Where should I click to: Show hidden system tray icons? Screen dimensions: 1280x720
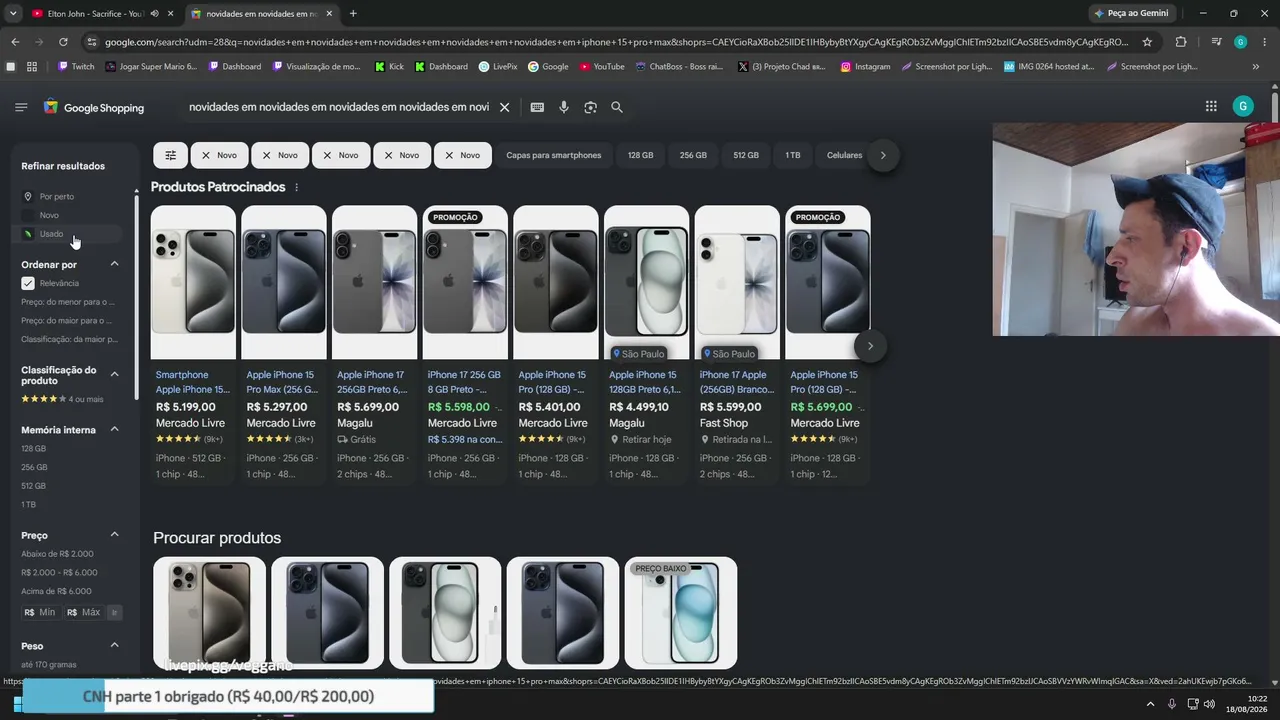(1150, 704)
